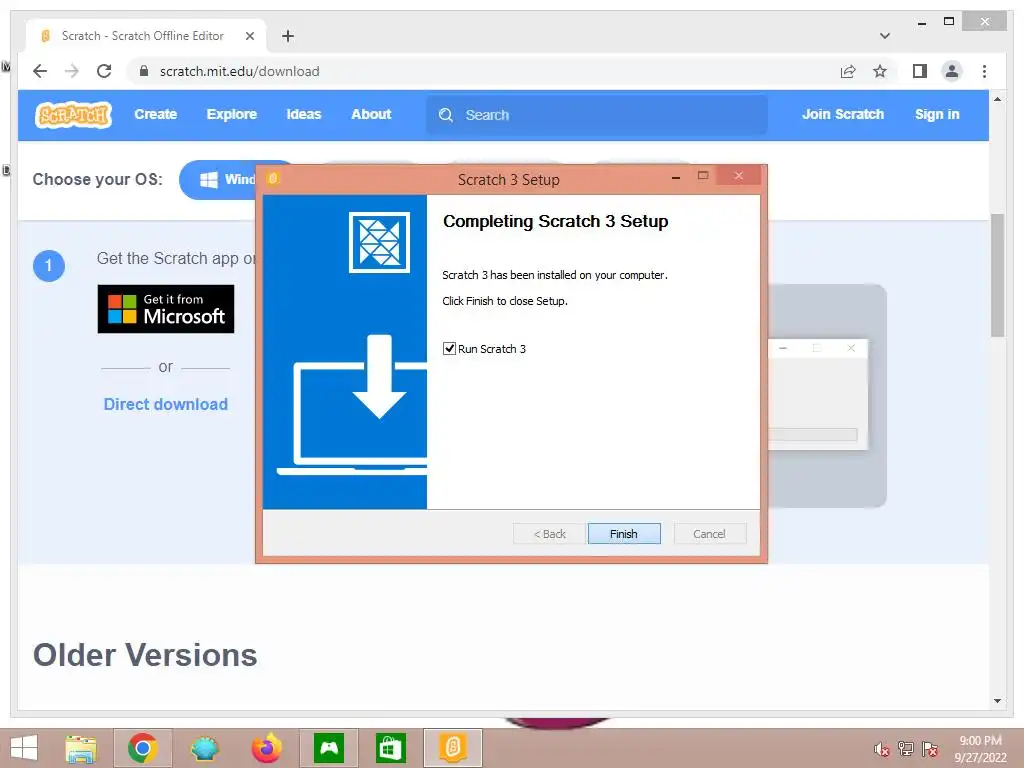This screenshot has height=768, width=1024.
Task: Click the globe app taskbar icon
Action: pyautogui.click(x=204, y=748)
